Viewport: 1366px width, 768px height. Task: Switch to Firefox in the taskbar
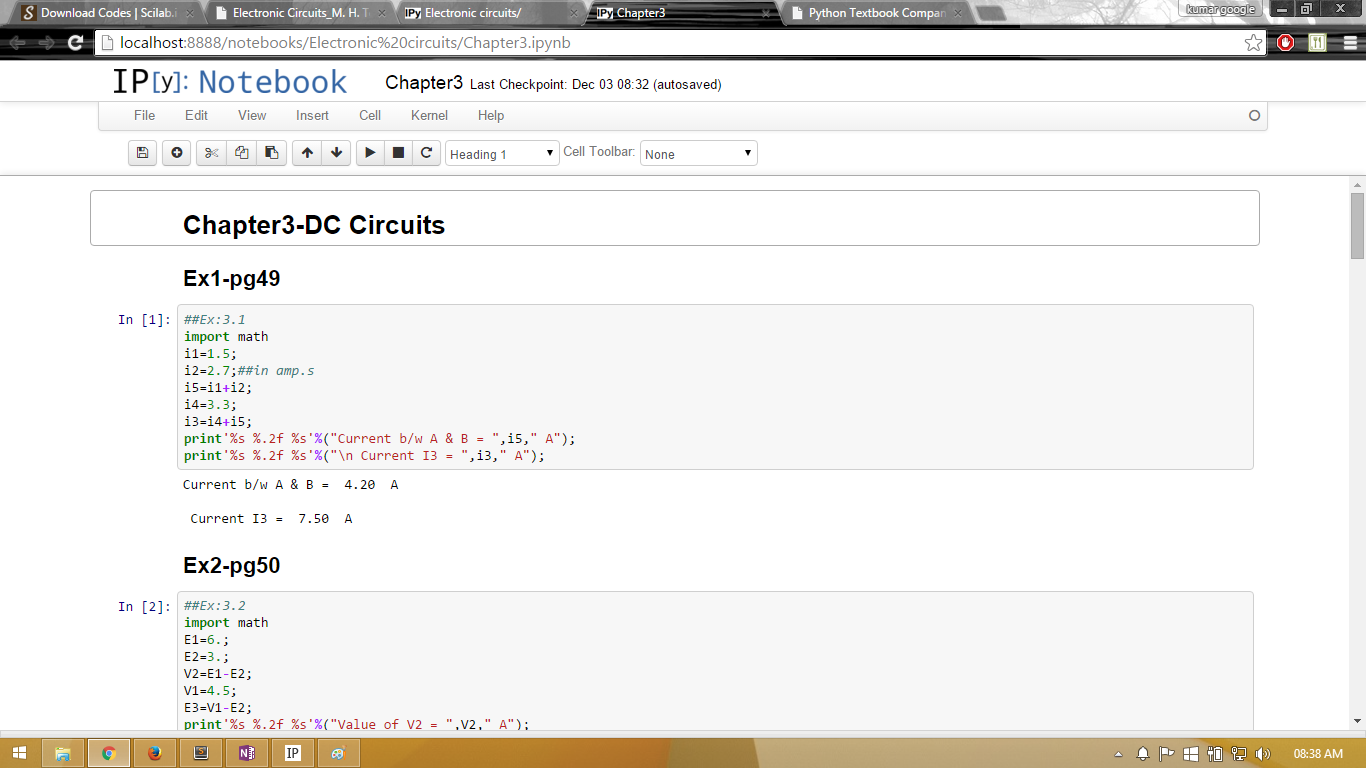(154, 753)
